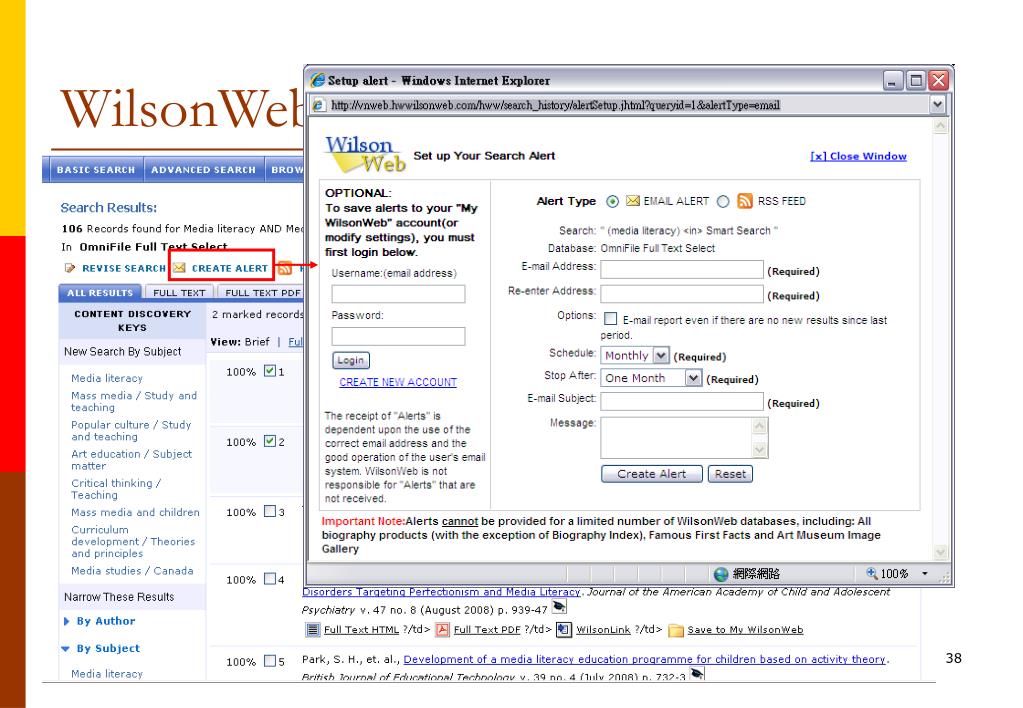This screenshot has width=1023, height=708.
Task: Open the Advanced Search tab
Action: 203,170
